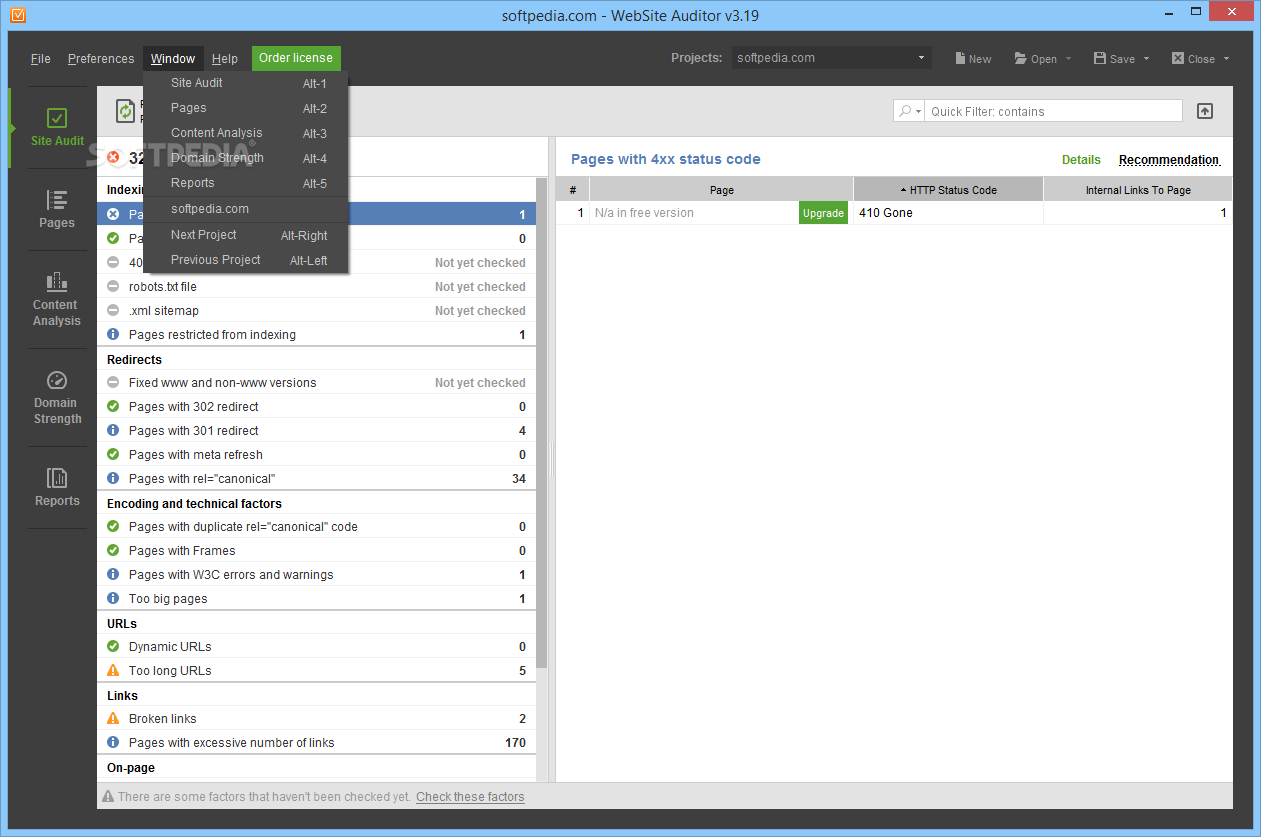Expand the Save button dropdown arrow
The image size is (1261, 837).
[1146, 59]
